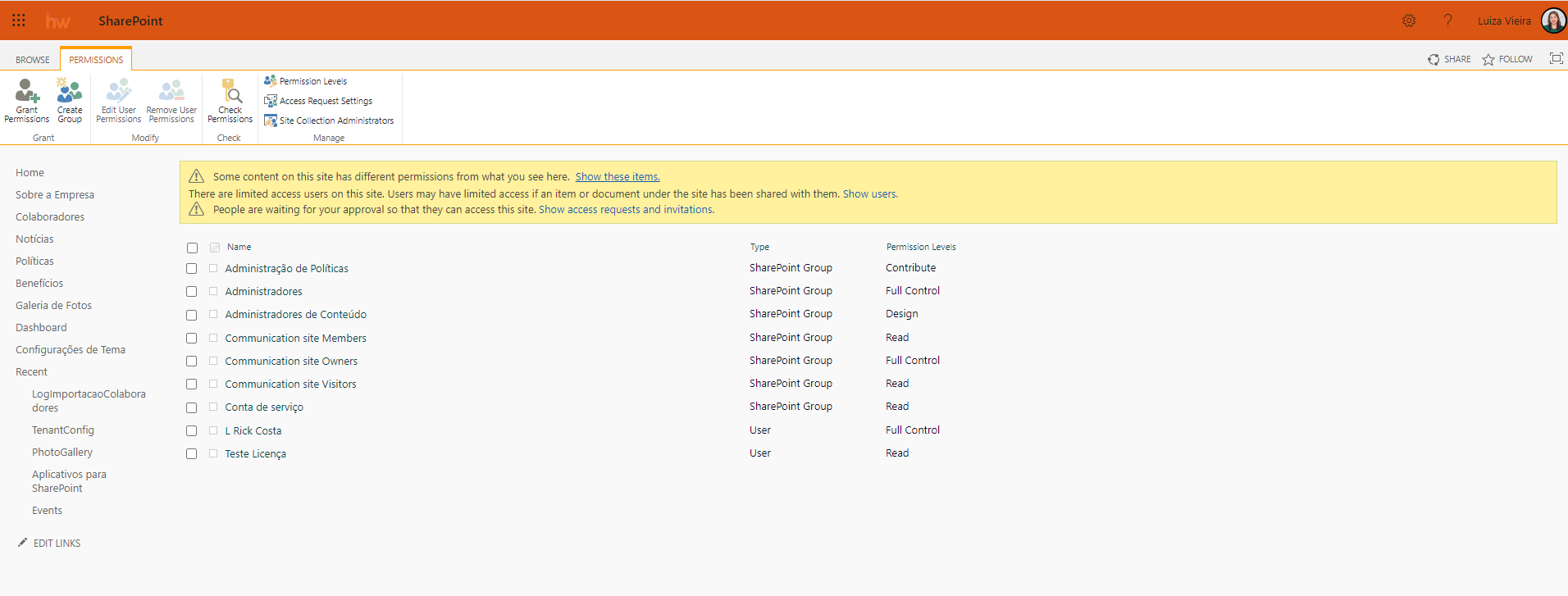Select the Administradores group checkbox
This screenshot has height=596, width=1568.
coord(192,292)
